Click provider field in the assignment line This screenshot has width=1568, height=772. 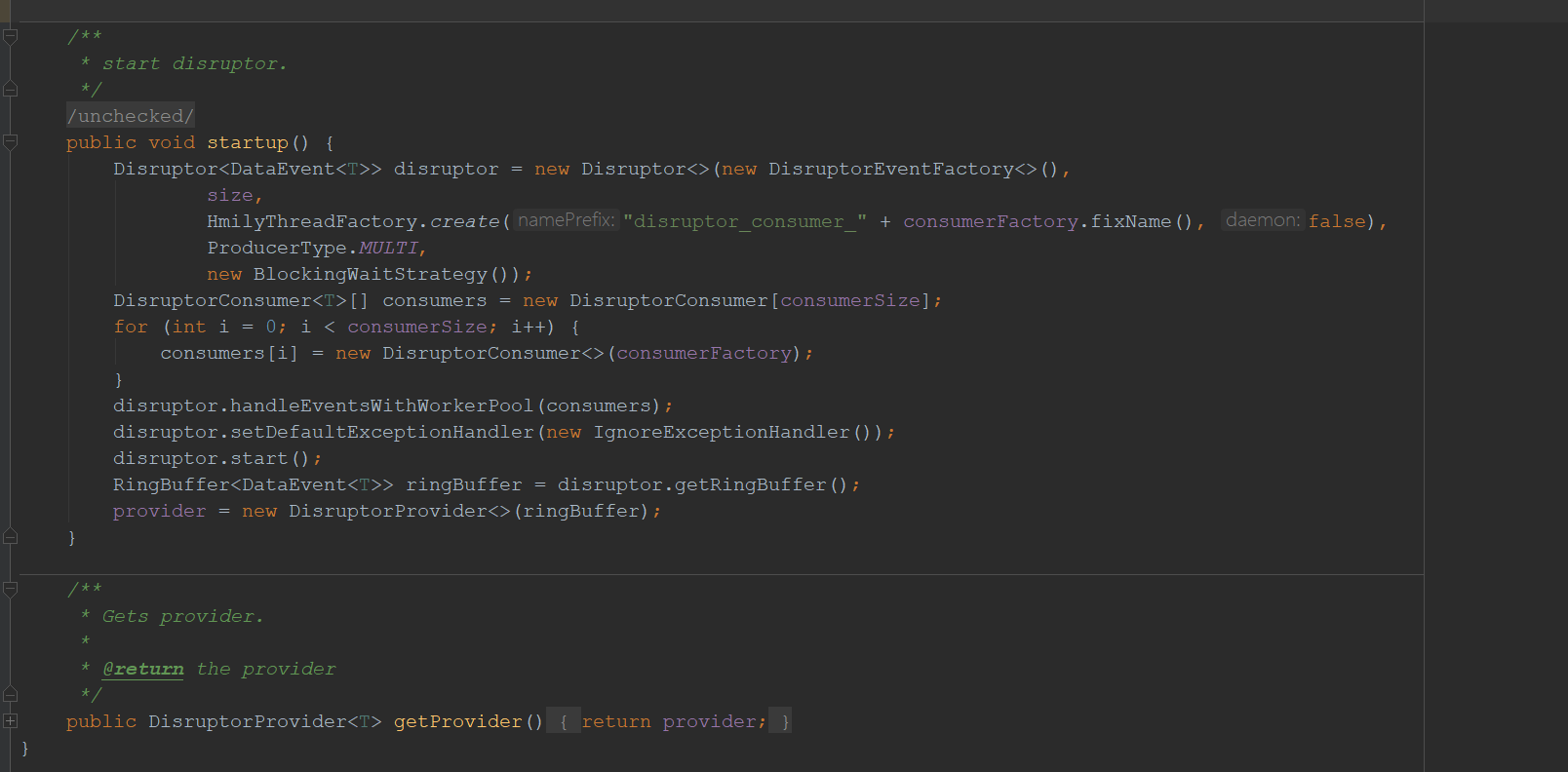160,511
